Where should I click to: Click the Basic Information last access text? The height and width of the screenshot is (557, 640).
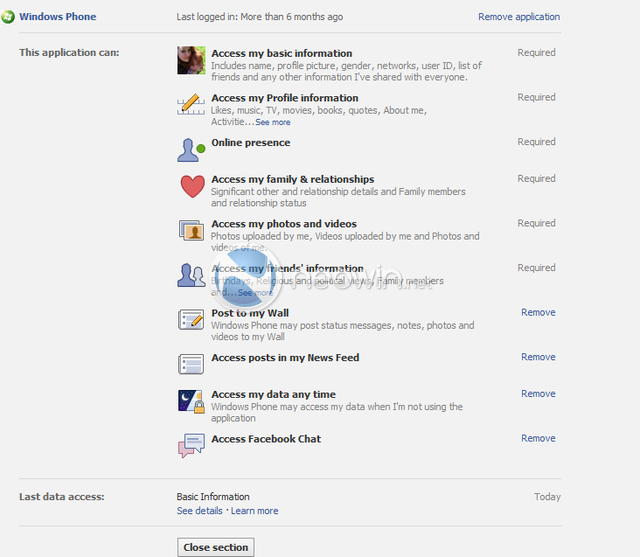[x=213, y=497]
